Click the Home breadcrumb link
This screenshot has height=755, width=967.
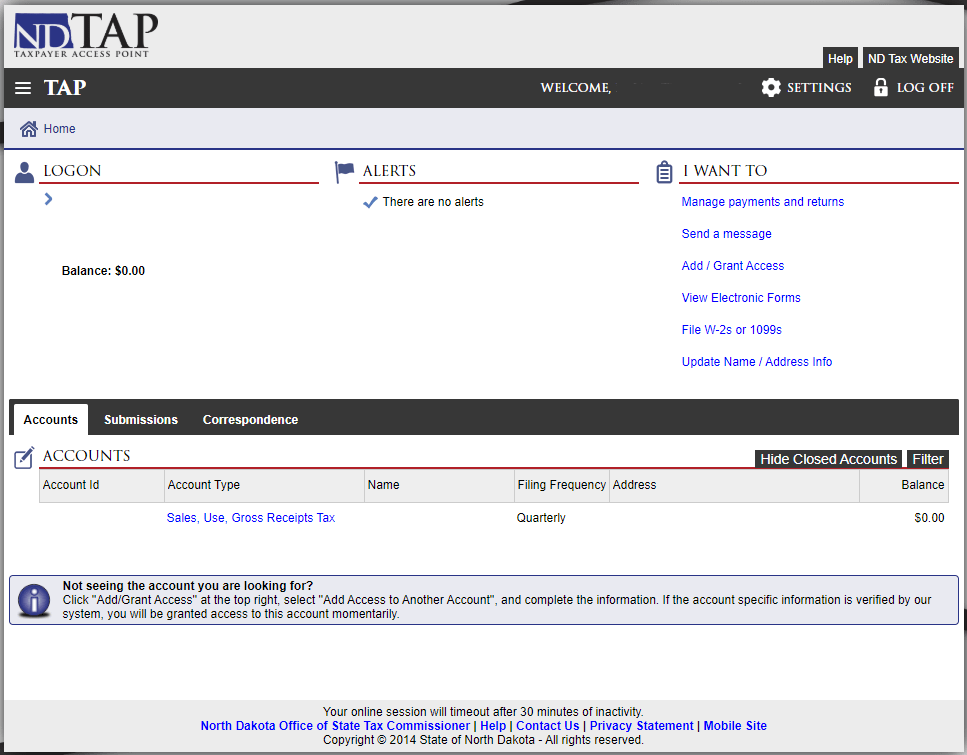(x=59, y=129)
